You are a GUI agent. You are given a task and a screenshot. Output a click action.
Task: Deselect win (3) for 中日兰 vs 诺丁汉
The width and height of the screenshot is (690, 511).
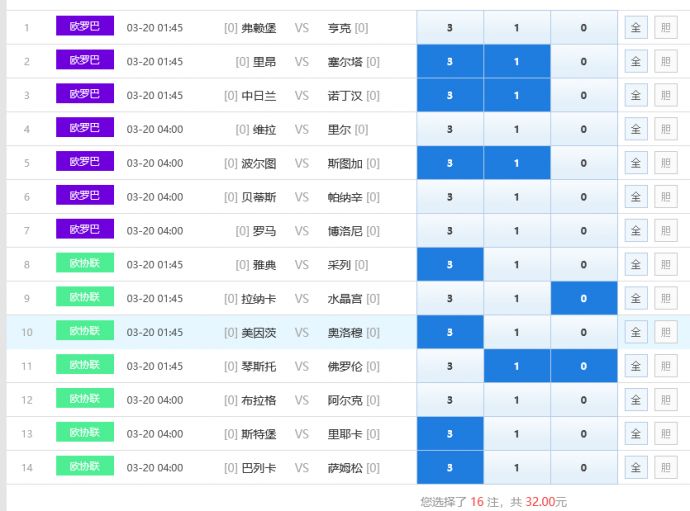pyautogui.click(x=450, y=96)
